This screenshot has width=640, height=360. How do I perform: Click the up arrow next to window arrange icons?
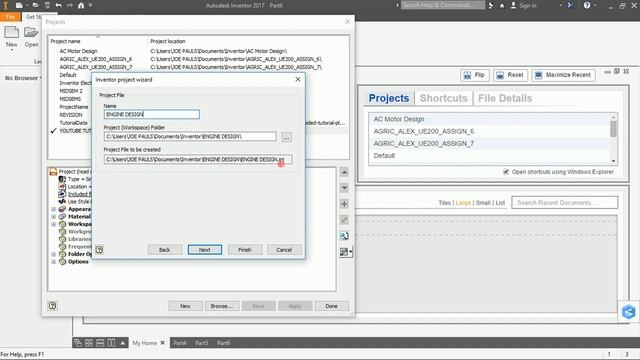(122, 343)
